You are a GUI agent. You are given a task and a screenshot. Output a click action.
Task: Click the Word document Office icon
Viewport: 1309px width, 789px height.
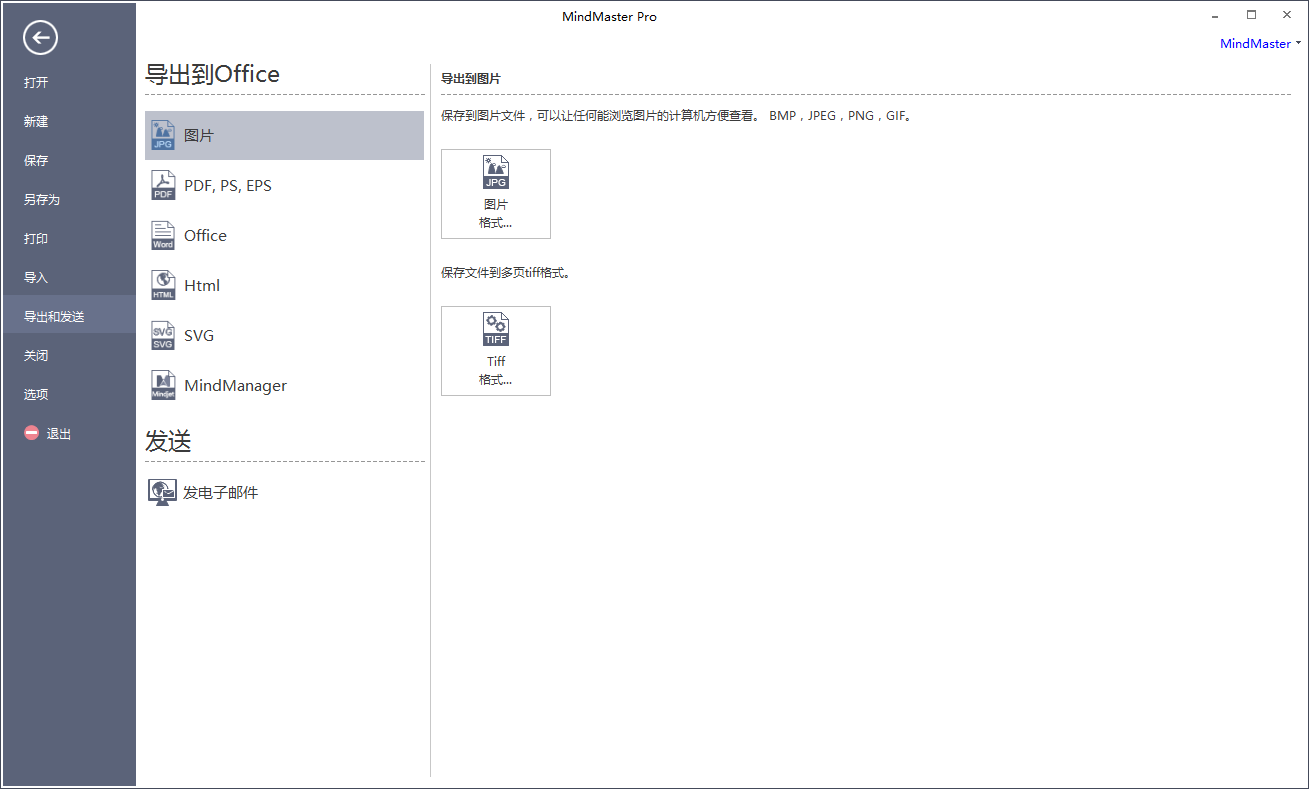163,235
